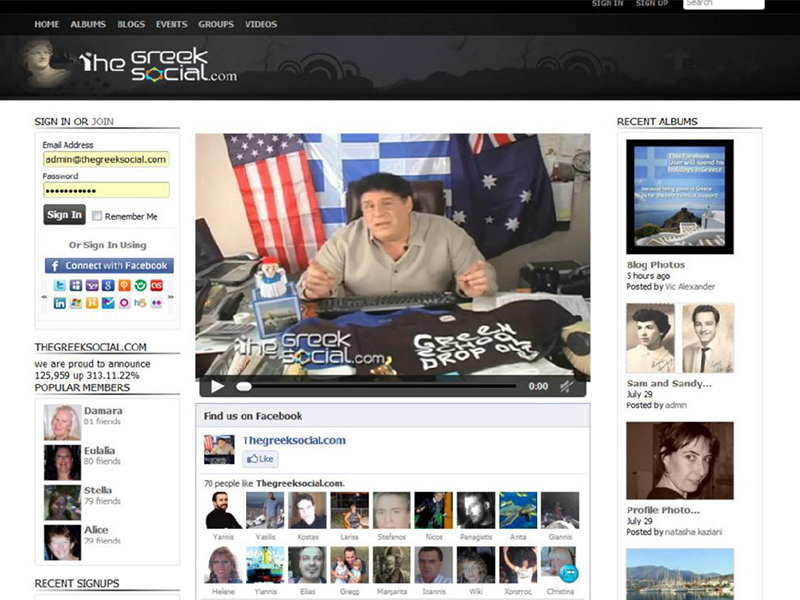
Task: Open Damara's member name link
Action: click(x=103, y=411)
